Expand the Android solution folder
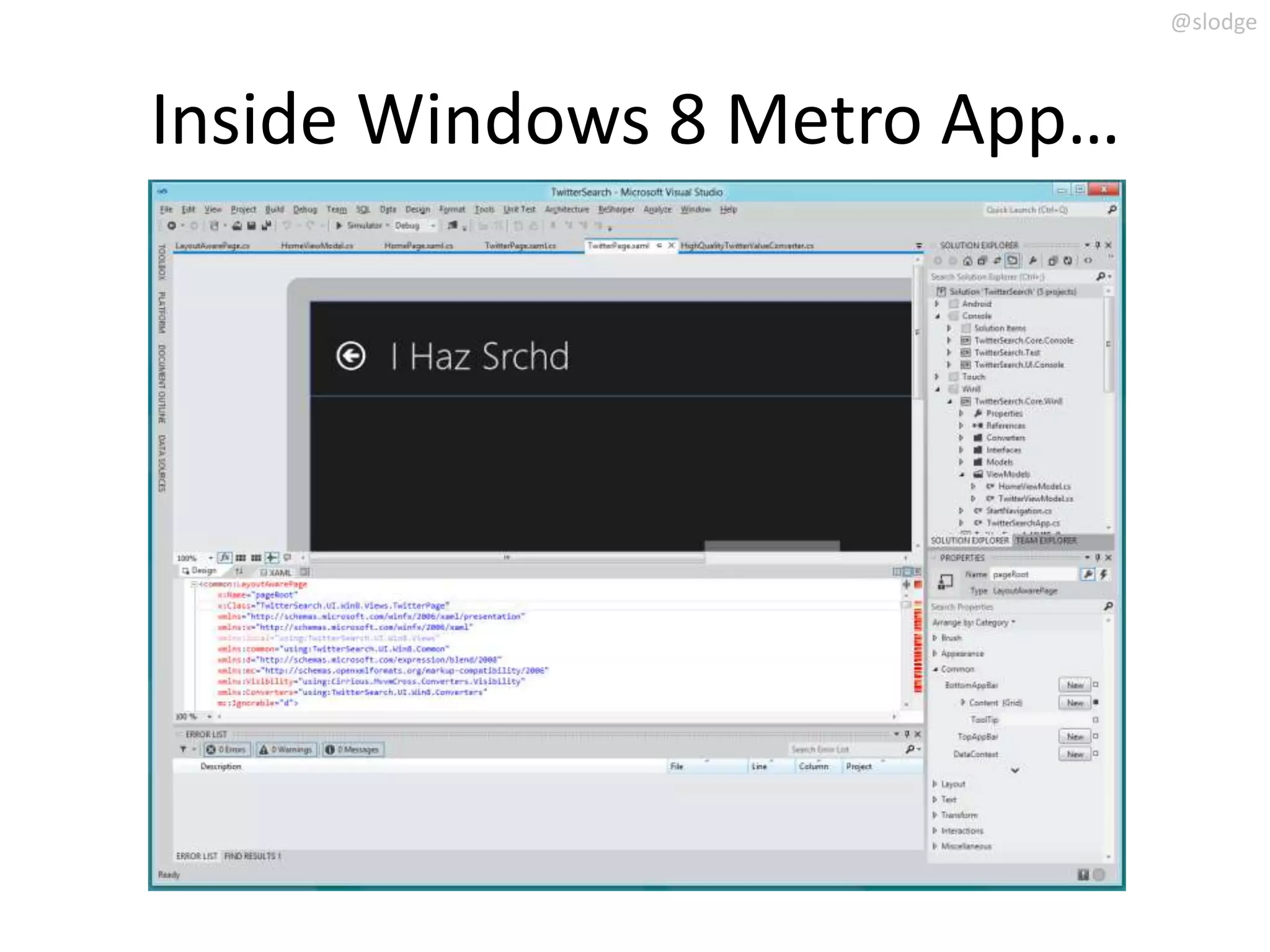 (x=937, y=304)
